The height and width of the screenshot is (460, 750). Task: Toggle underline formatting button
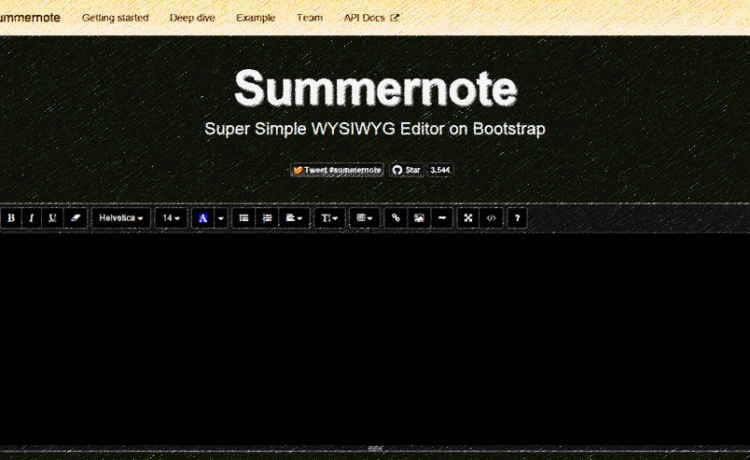coord(53,218)
